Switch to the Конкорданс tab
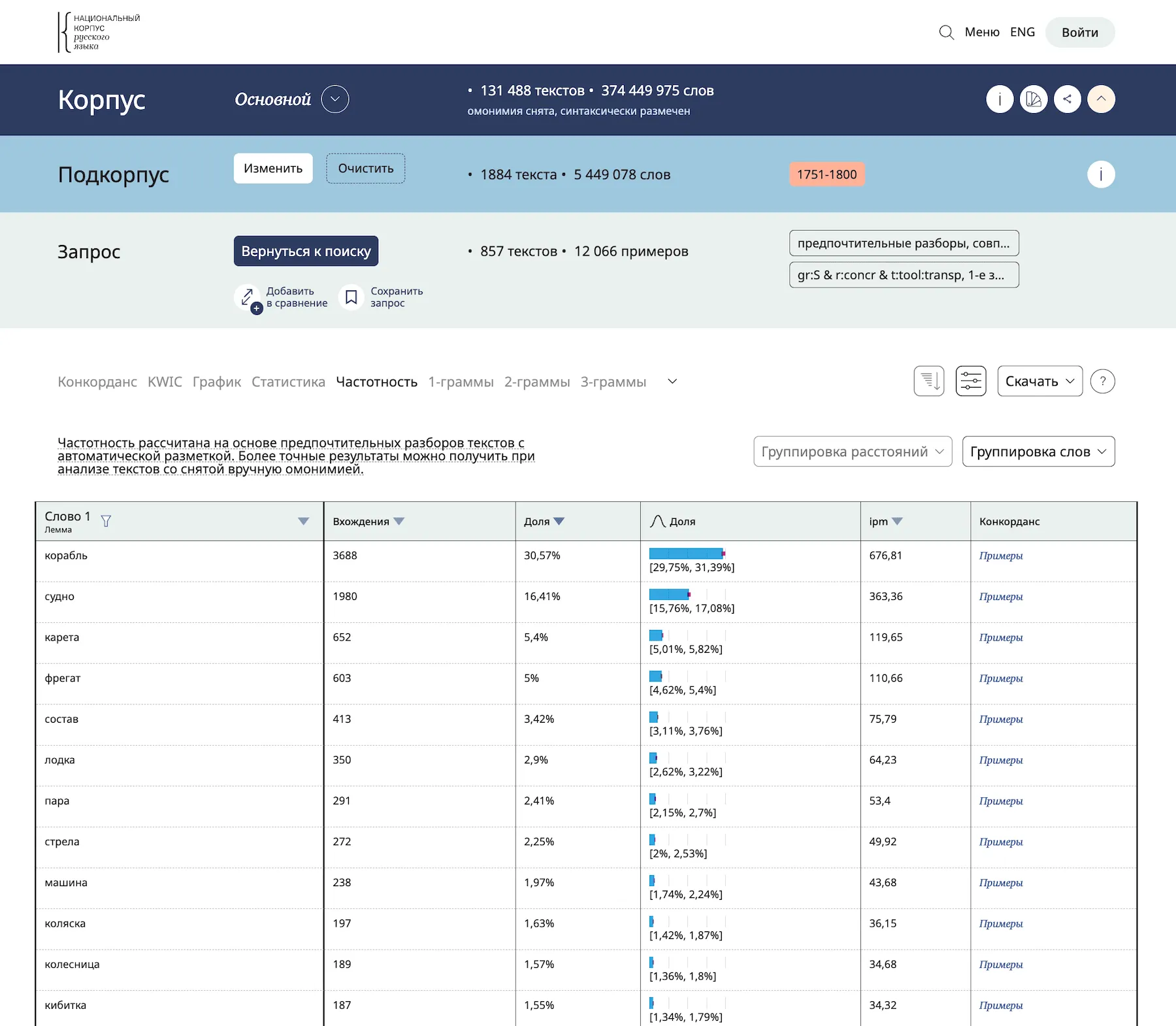Image resolution: width=1176 pixels, height=1026 pixels. pos(97,382)
